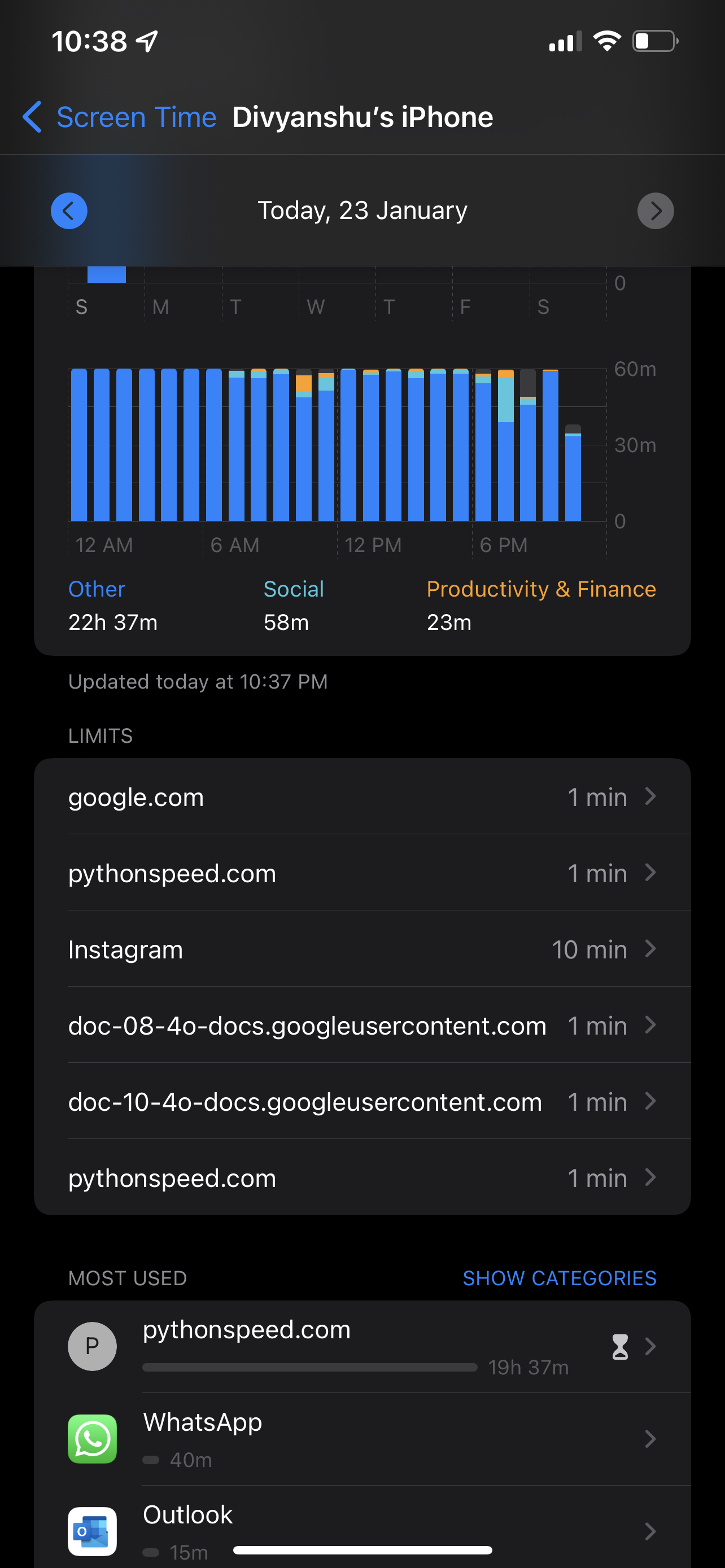Tap the Outlook app icon
This screenshot has height=1568, width=725.
click(x=92, y=1530)
